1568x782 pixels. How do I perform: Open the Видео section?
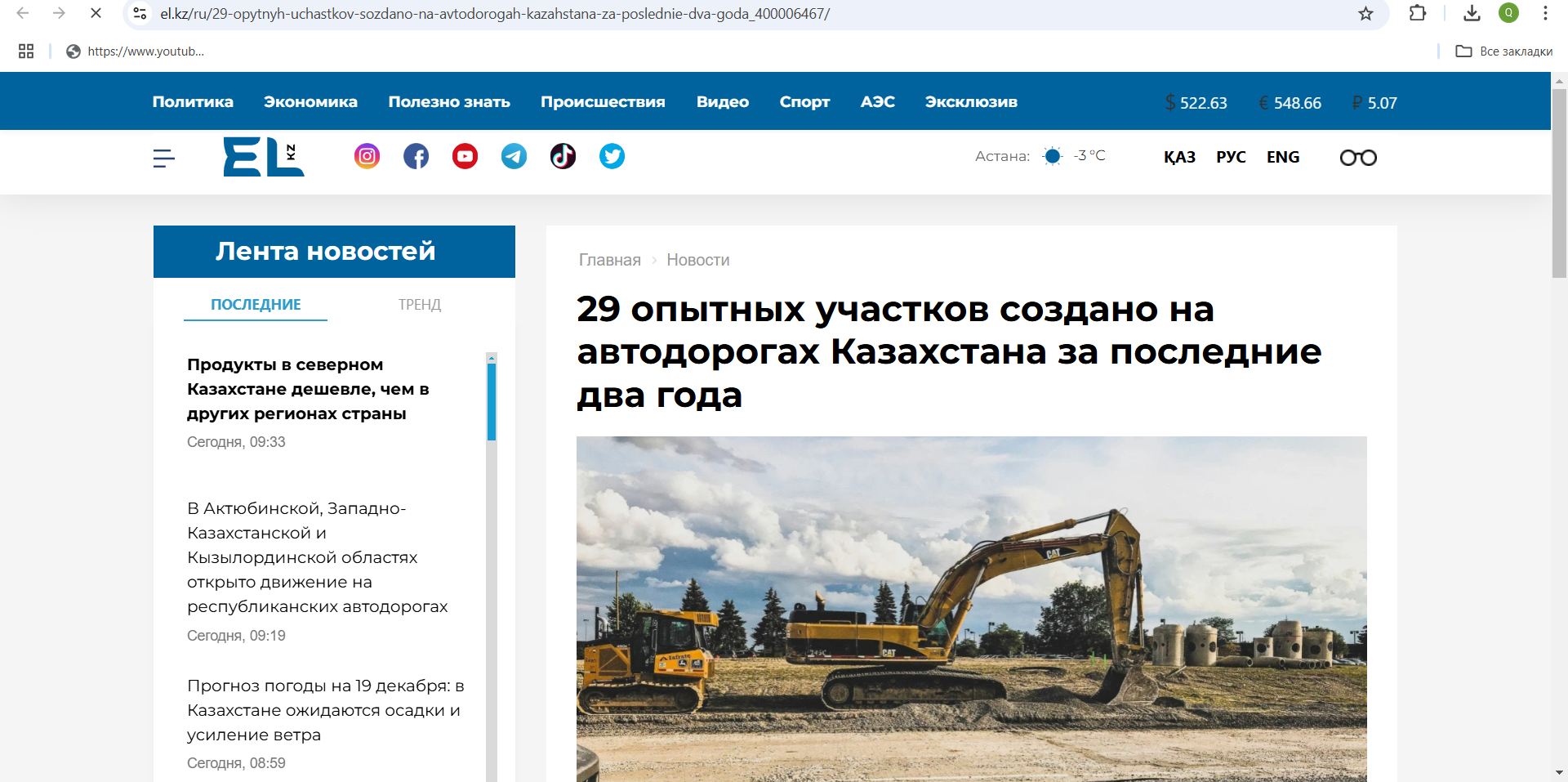723,102
